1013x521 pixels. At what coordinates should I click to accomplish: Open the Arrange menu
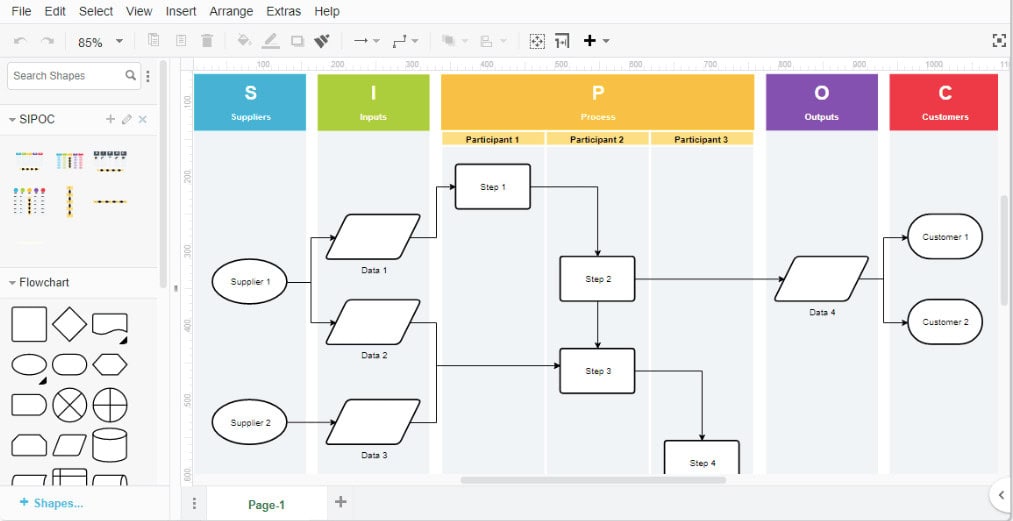[231, 11]
